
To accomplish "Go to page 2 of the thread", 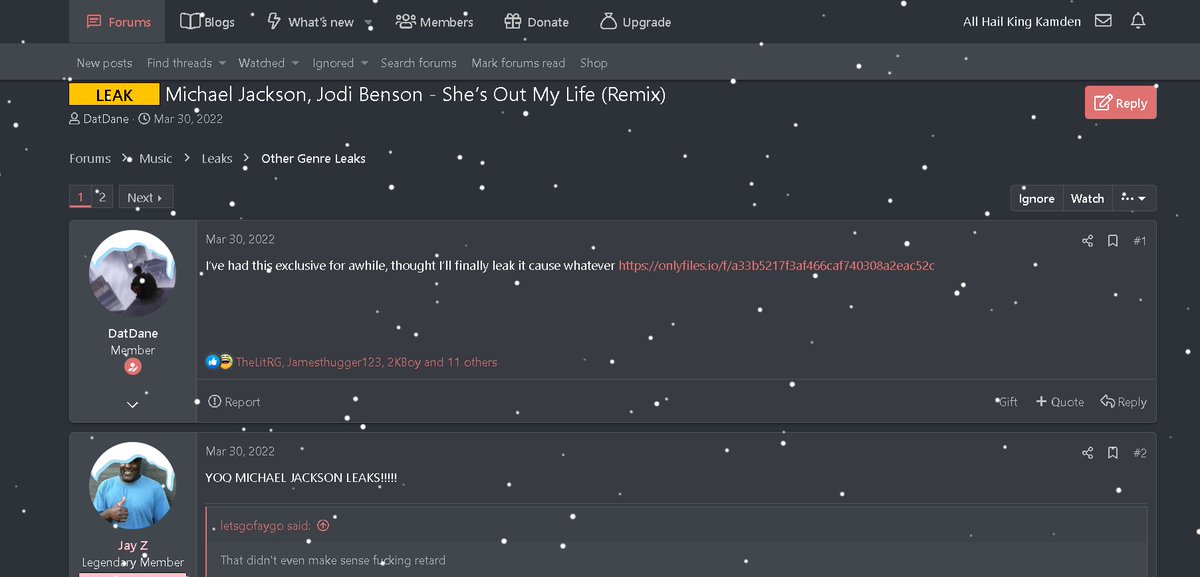I will tap(102, 197).
